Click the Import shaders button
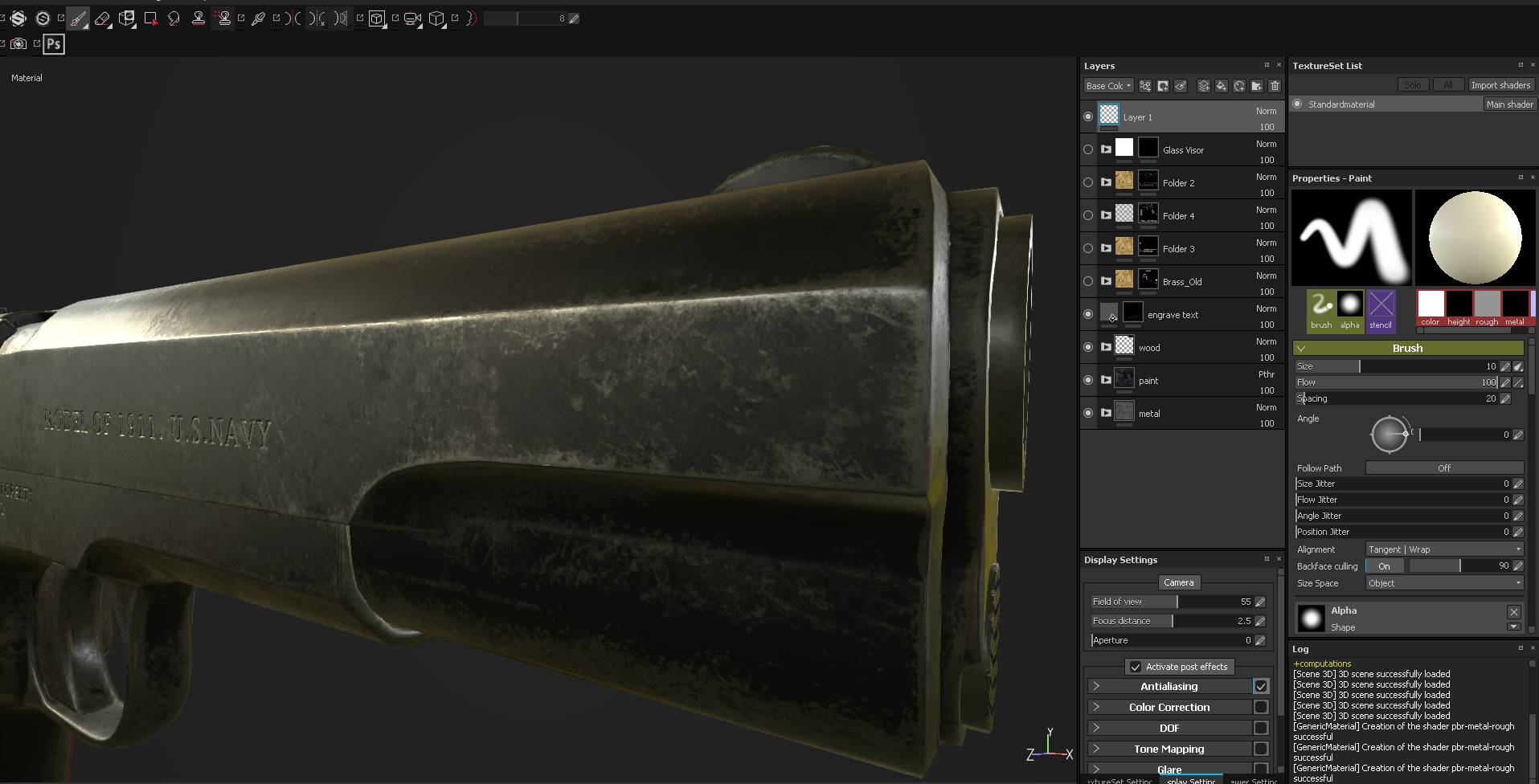 tap(1500, 84)
